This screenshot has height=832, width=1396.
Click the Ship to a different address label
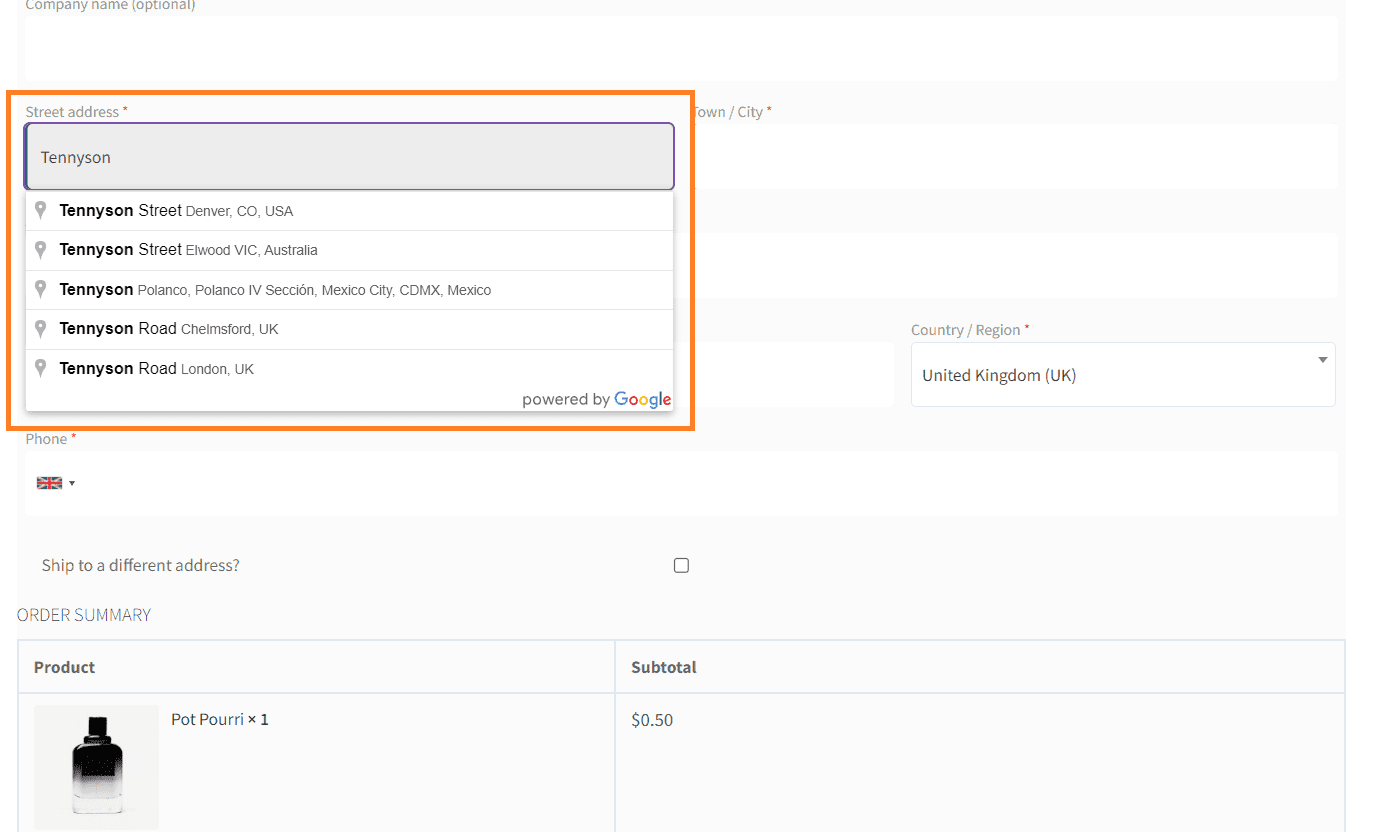tap(141, 565)
